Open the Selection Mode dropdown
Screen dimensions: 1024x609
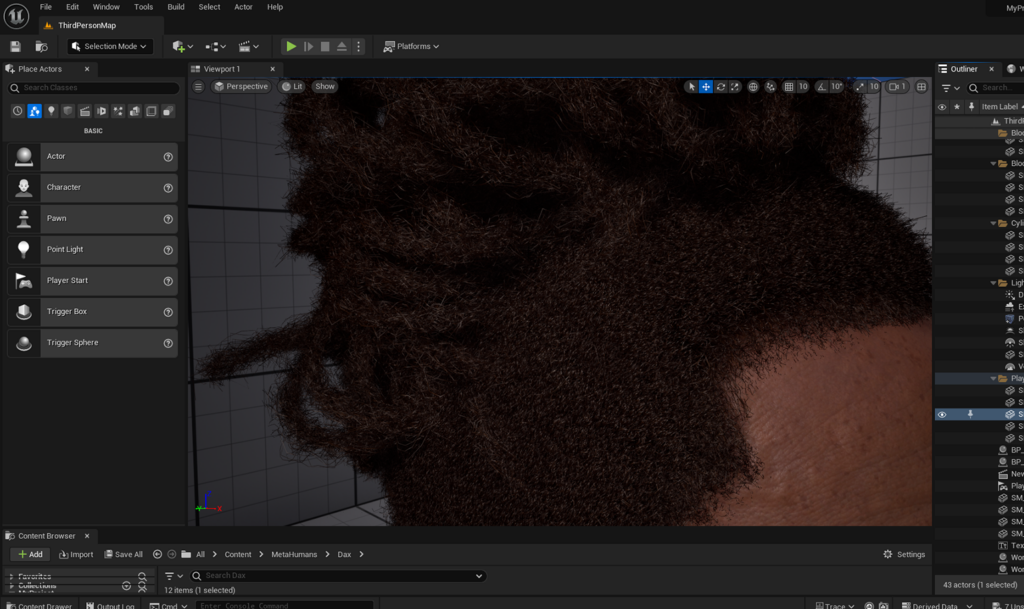point(110,45)
